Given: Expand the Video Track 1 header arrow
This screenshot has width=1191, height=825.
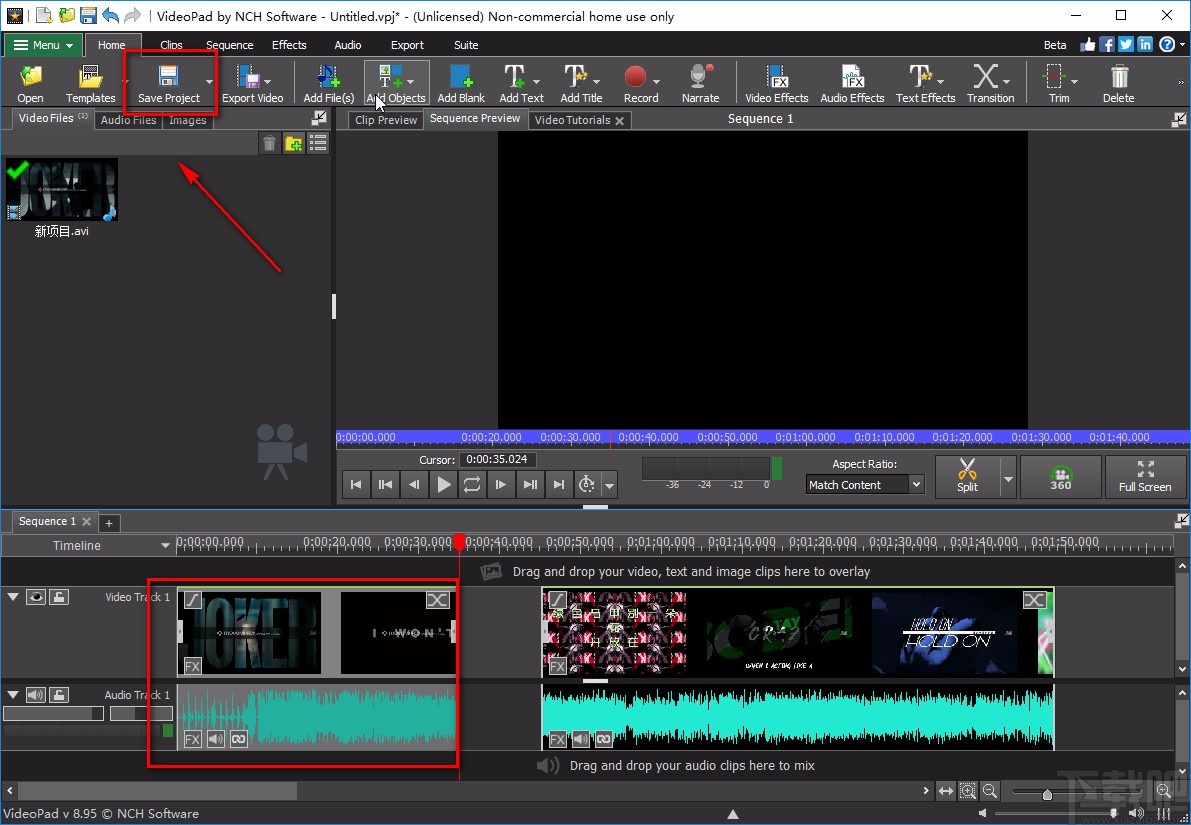Looking at the screenshot, I should 14,596.
